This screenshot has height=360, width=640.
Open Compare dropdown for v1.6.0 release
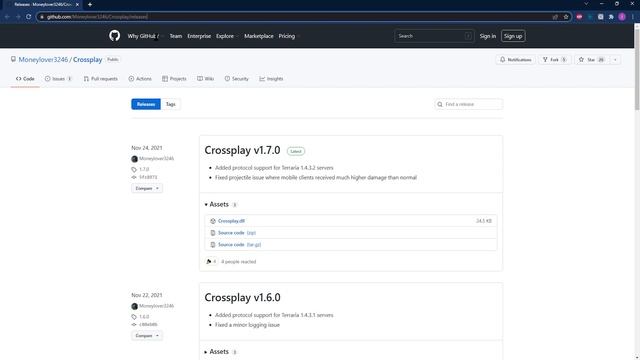(x=147, y=336)
